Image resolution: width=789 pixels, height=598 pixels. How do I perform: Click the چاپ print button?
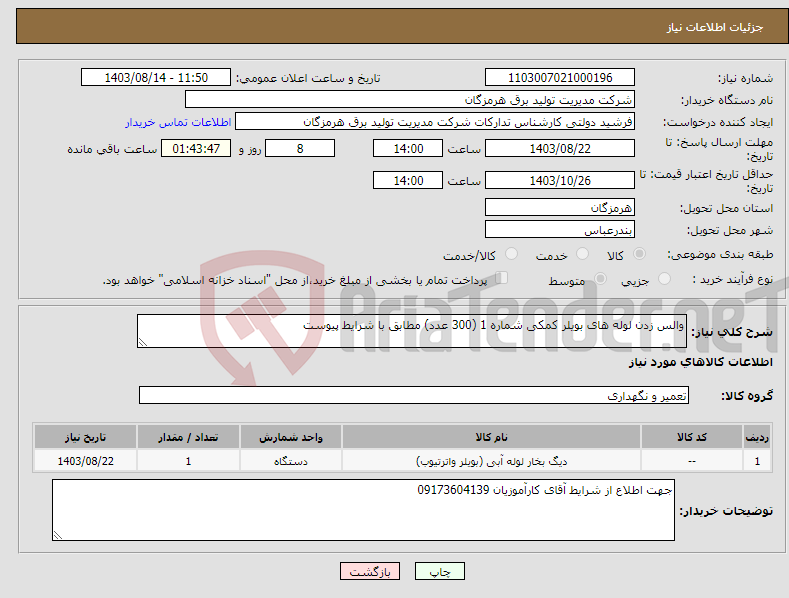pyautogui.click(x=440, y=571)
